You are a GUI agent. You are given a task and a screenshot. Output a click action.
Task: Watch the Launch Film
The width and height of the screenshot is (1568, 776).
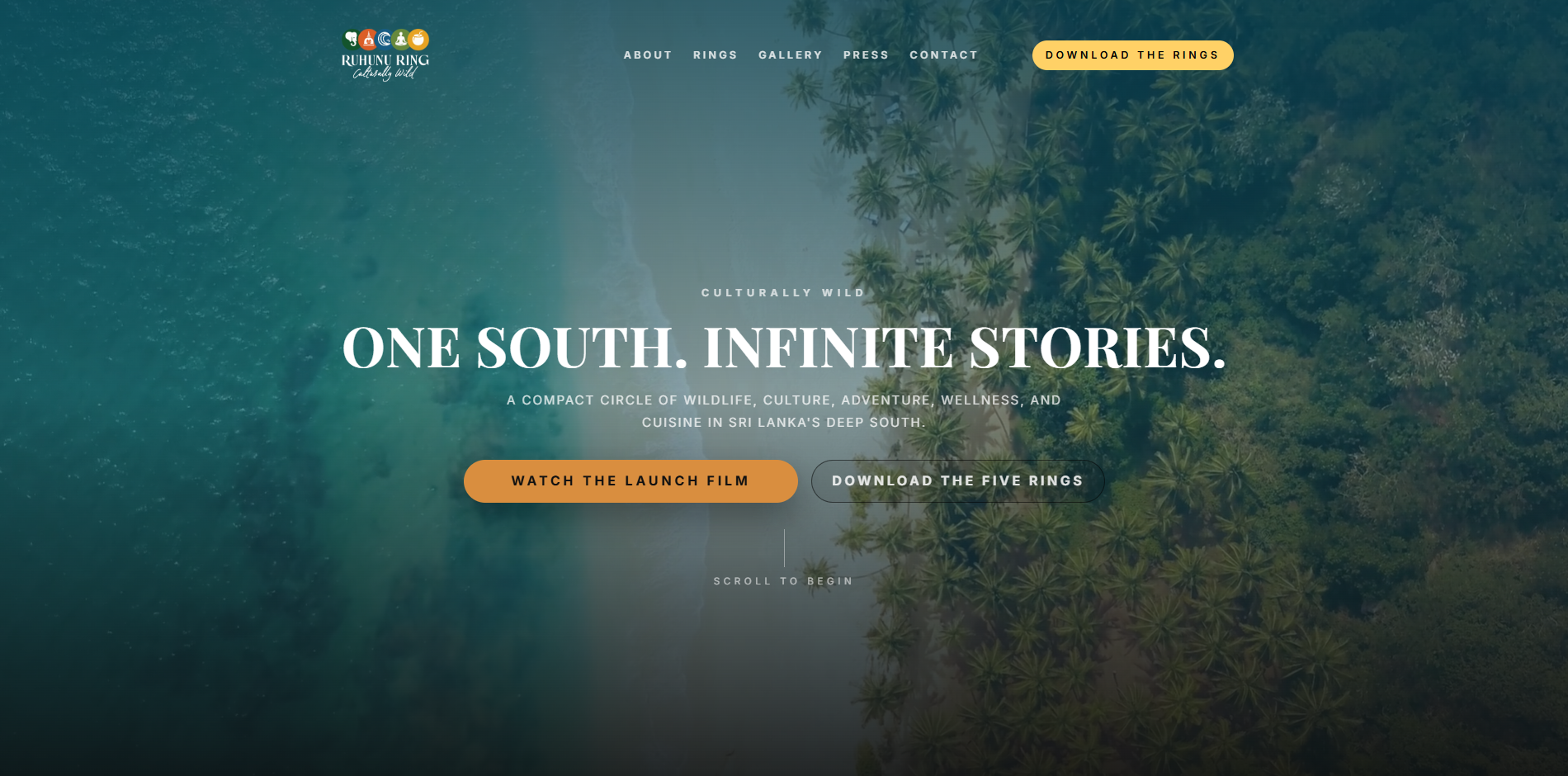pos(631,481)
